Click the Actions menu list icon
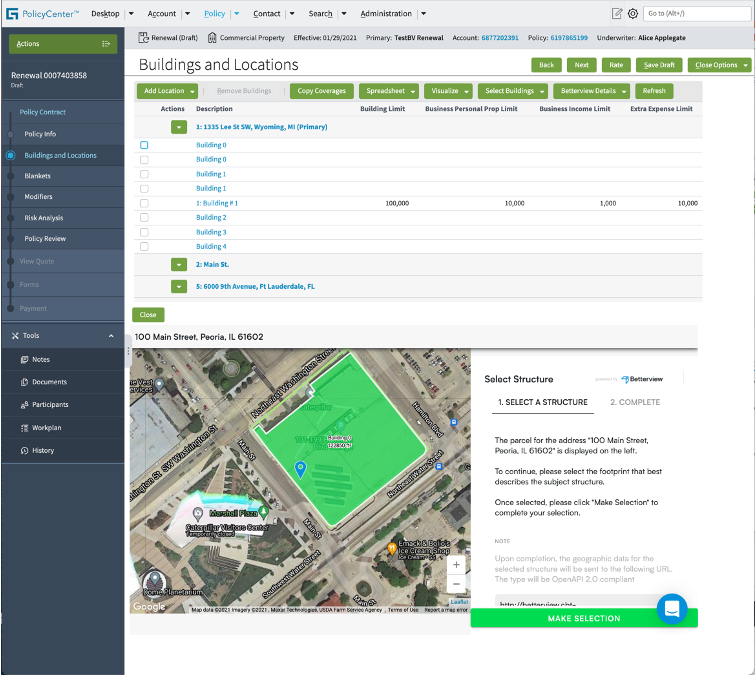This screenshot has width=756, height=676. point(106,44)
